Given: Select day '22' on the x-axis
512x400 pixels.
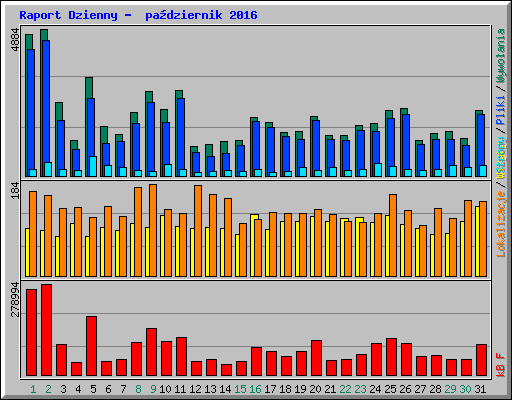Looking at the screenshot, I should pyautogui.click(x=345, y=389).
